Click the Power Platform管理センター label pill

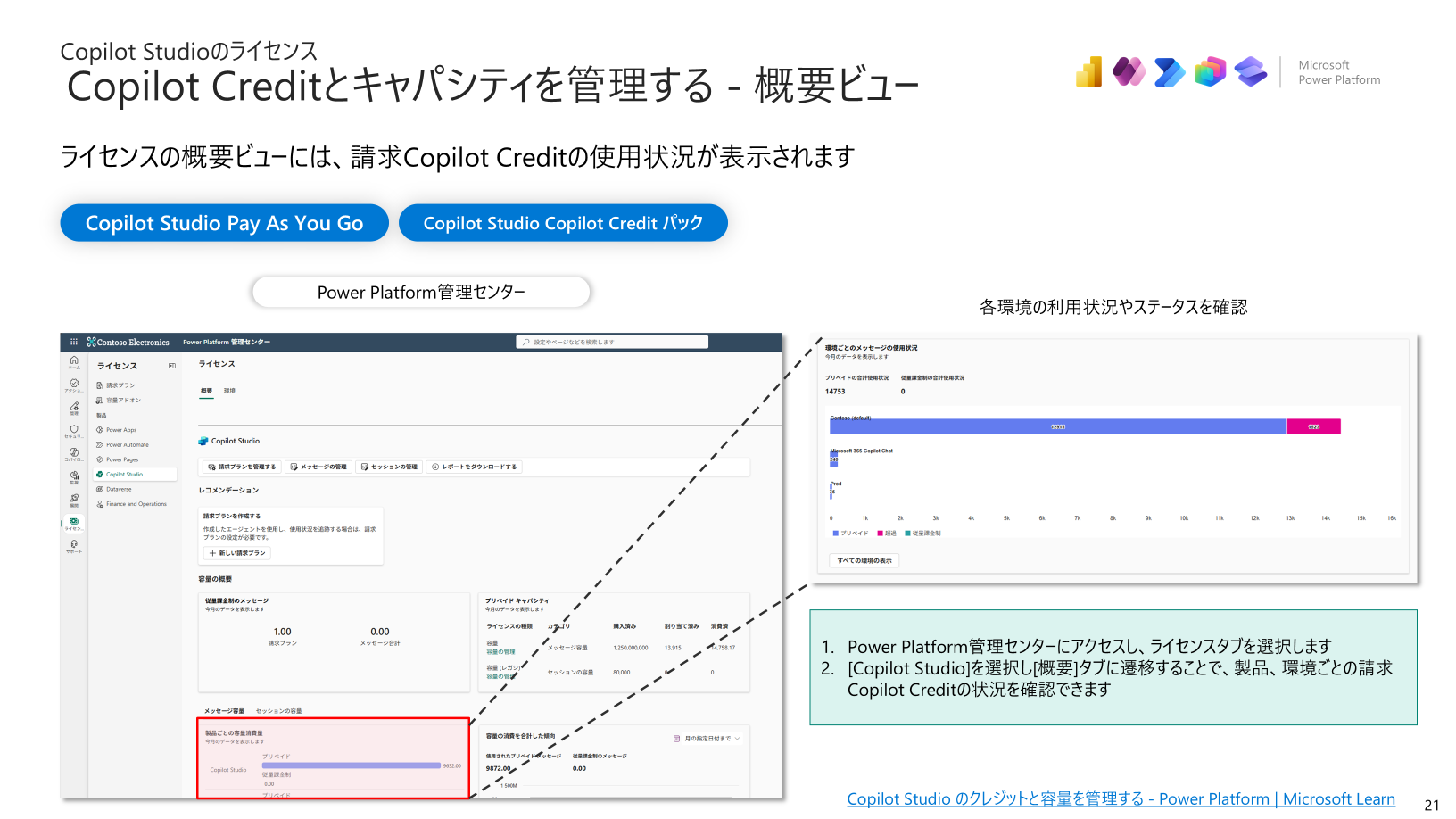(x=421, y=292)
